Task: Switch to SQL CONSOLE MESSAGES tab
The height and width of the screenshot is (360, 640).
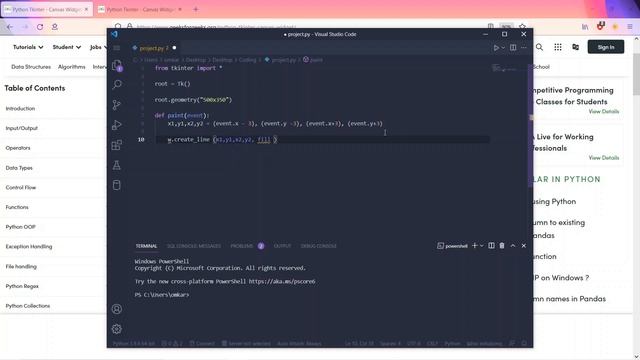Action: pos(194,246)
